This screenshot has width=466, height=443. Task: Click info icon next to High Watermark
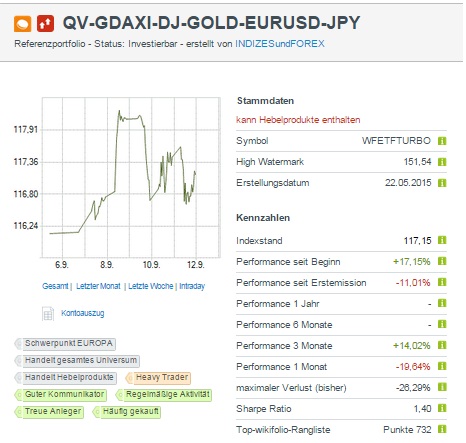pyautogui.click(x=442, y=162)
